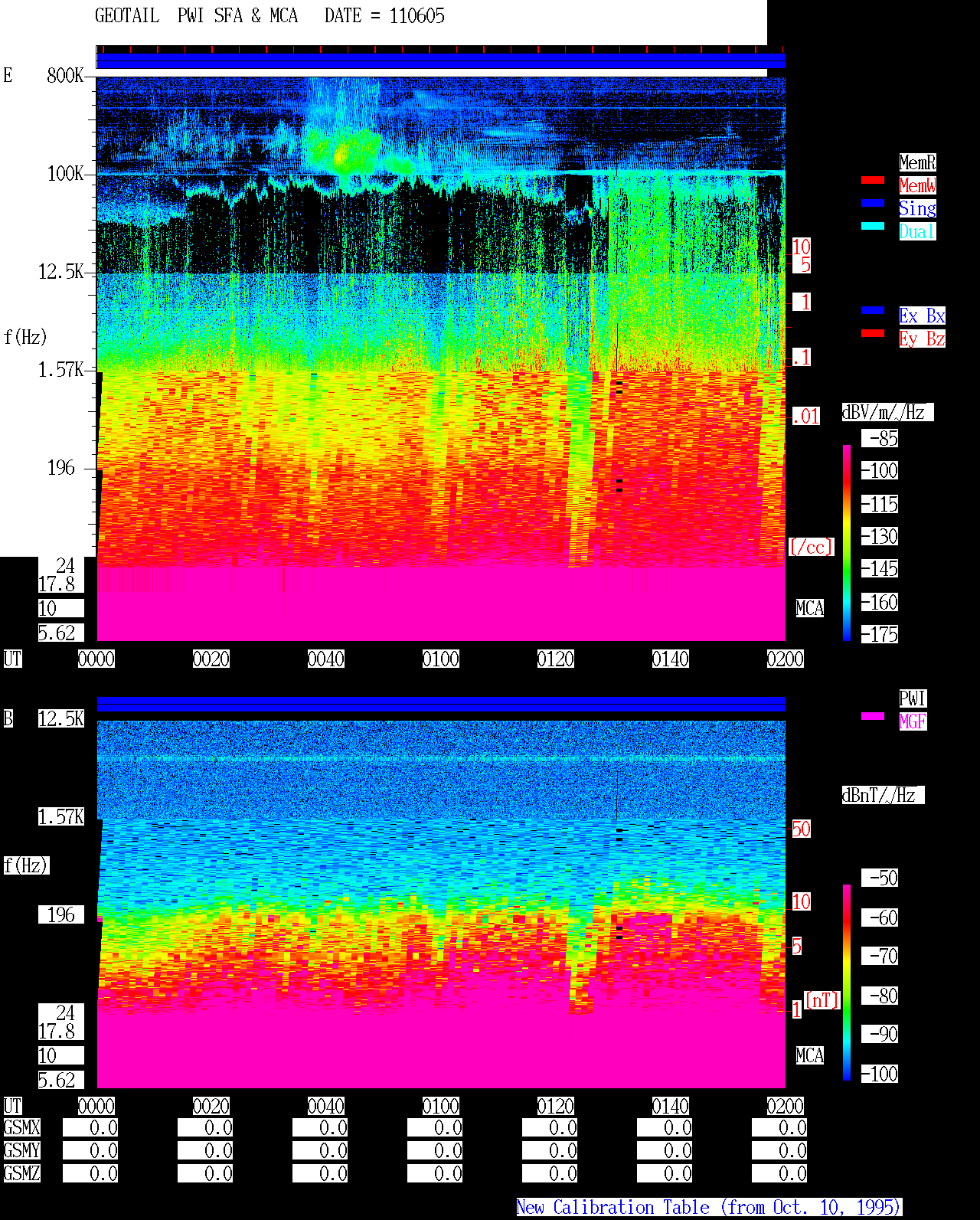Click the 800K frequency axis label

pyautogui.click(x=65, y=75)
